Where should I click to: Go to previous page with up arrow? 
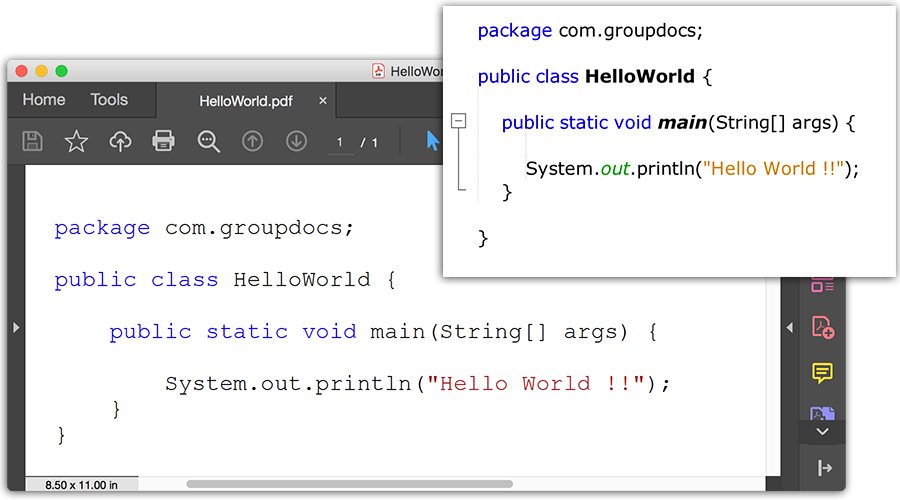(252, 141)
